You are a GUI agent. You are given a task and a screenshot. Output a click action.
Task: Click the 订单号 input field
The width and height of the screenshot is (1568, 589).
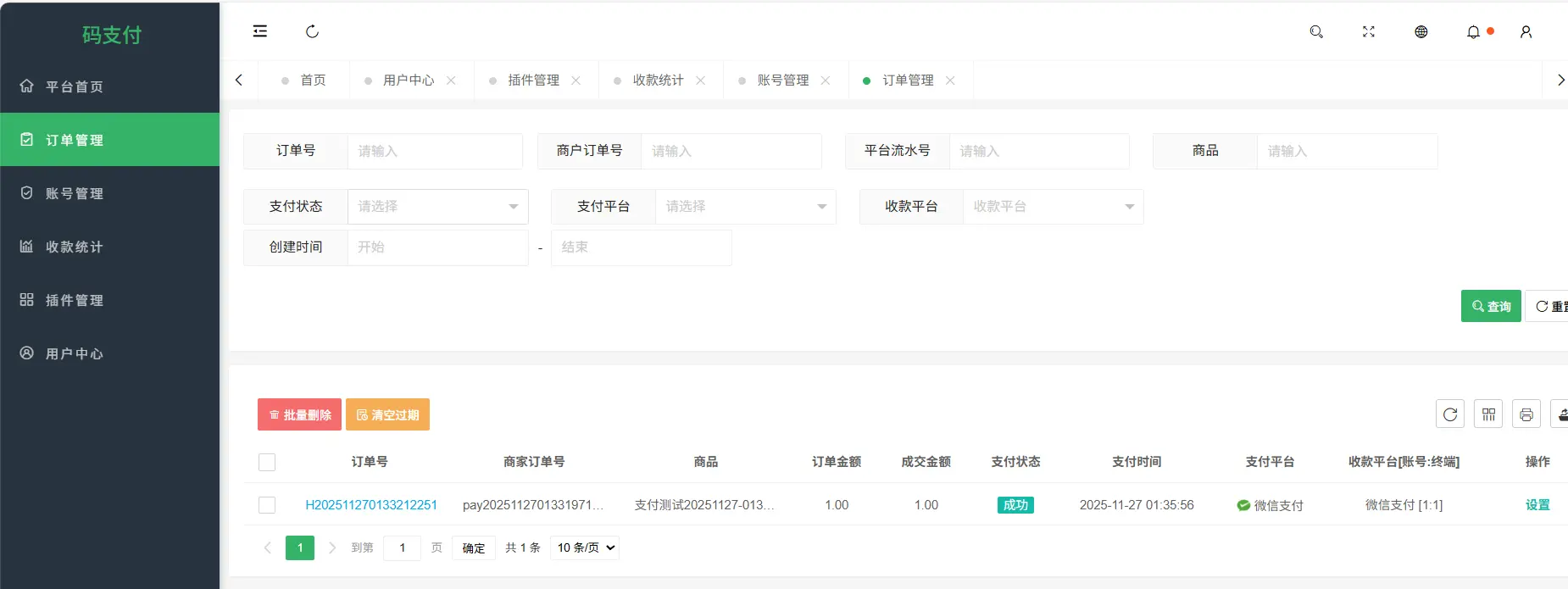point(435,151)
